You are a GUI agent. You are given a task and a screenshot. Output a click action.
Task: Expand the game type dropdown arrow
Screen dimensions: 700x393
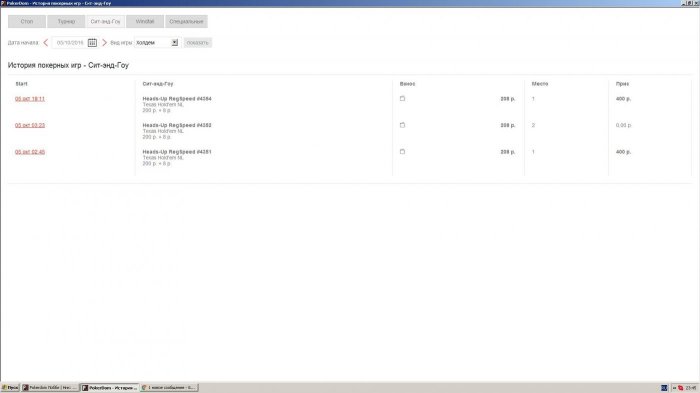(x=175, y=42)
